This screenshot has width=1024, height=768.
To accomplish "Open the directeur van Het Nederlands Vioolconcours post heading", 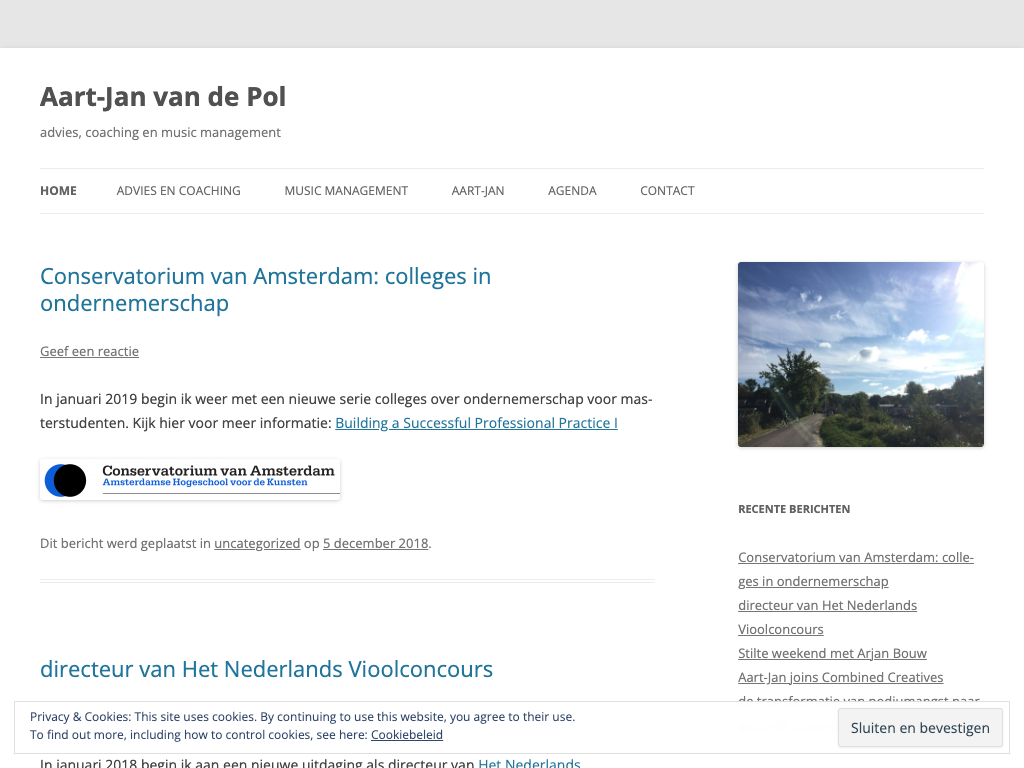I will tap(266, 669).
